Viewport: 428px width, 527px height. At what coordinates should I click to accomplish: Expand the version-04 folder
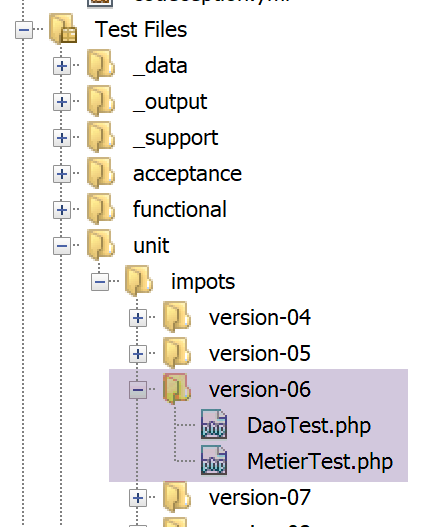point(138,318)
